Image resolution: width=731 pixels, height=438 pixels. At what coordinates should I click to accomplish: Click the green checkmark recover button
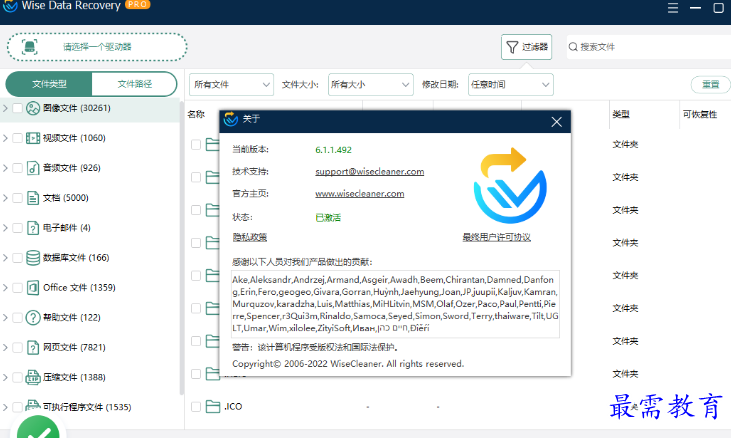click(x=39, y=428)
